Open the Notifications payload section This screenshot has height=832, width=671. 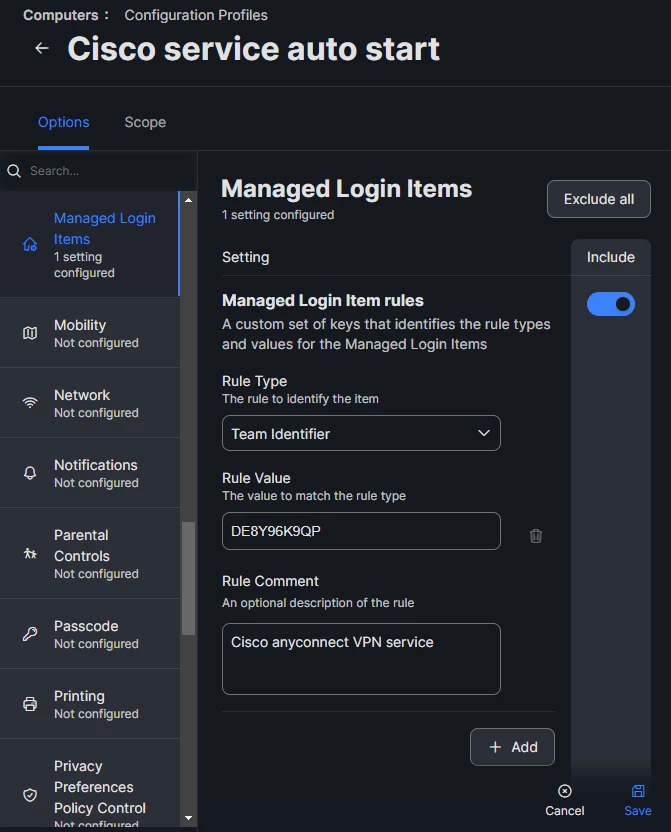90,473
